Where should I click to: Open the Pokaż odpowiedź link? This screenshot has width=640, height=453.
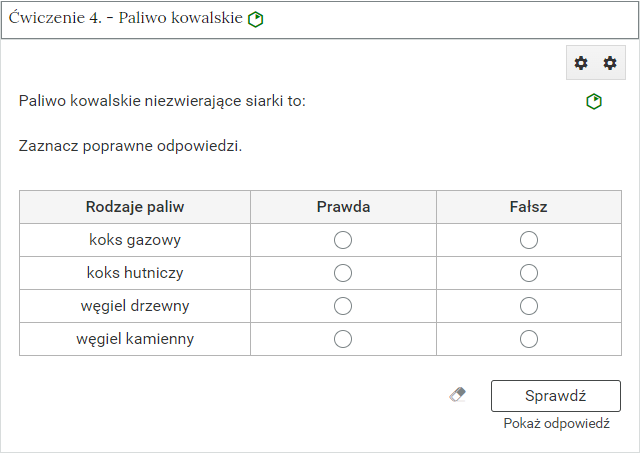pos(556,424)
